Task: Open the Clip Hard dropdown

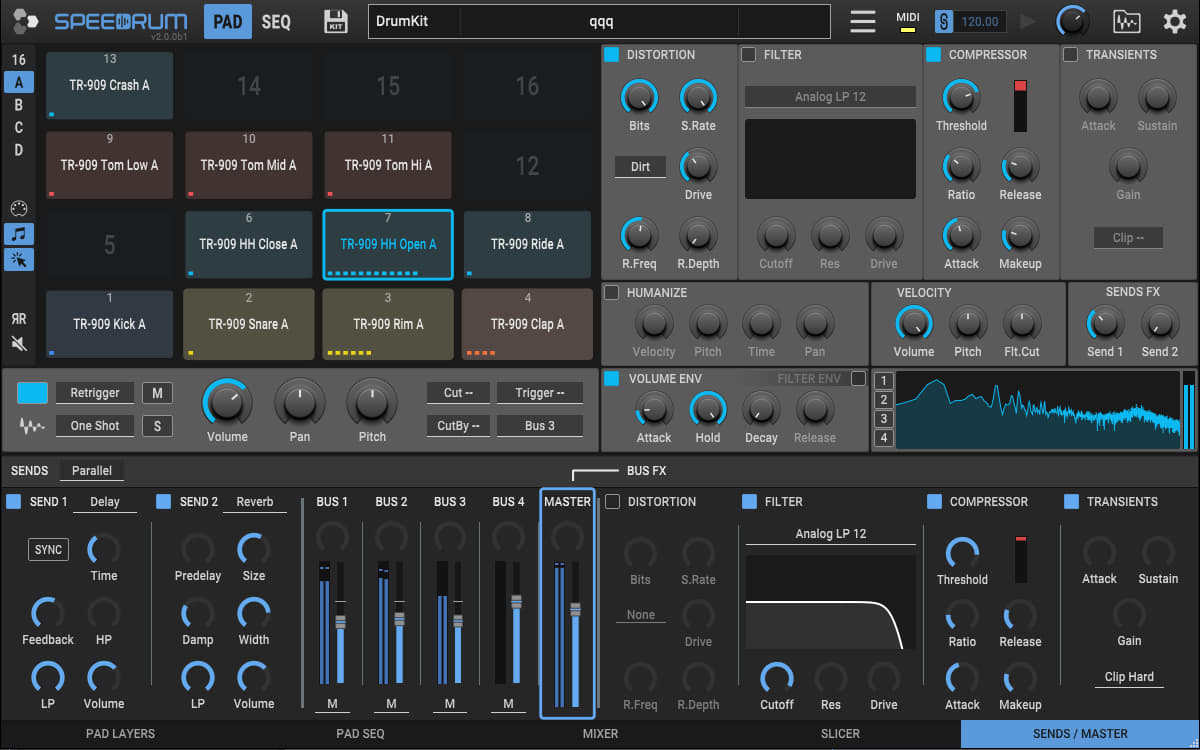Action: [x=1129, y=677]
